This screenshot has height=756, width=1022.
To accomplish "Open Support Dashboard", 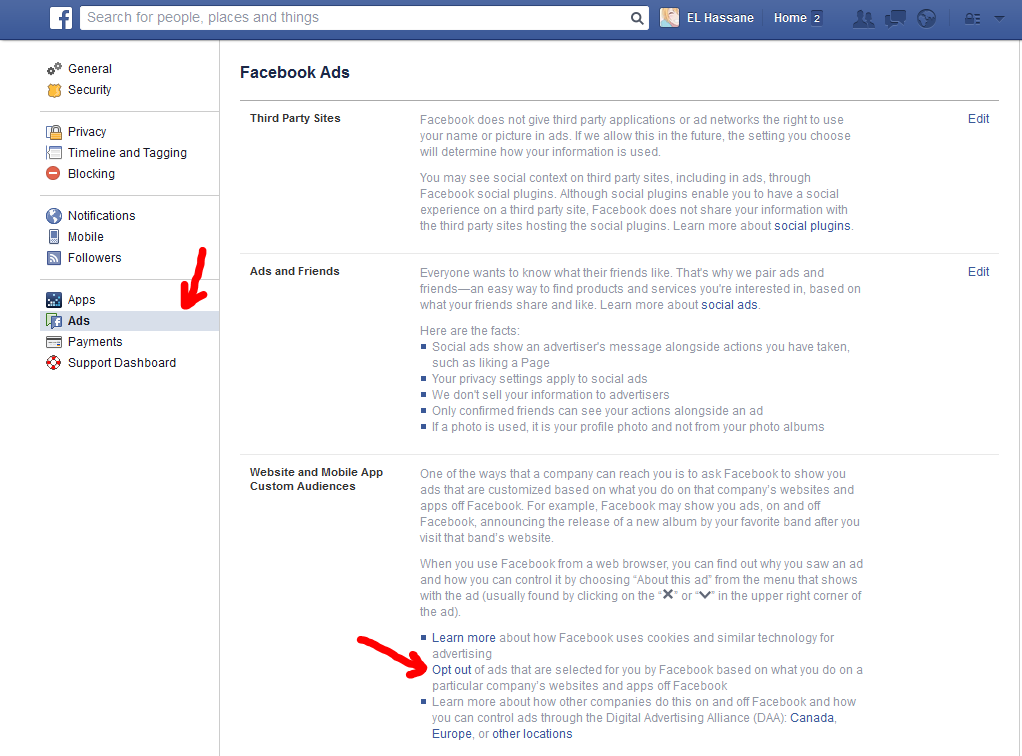I will 122,362.
